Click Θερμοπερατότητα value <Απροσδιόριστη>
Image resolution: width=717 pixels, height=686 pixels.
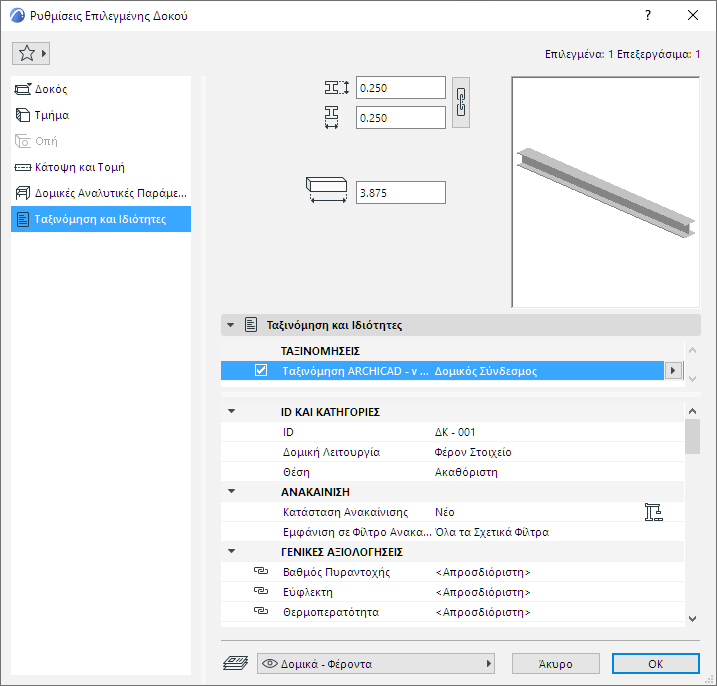(x=483, y=612)
